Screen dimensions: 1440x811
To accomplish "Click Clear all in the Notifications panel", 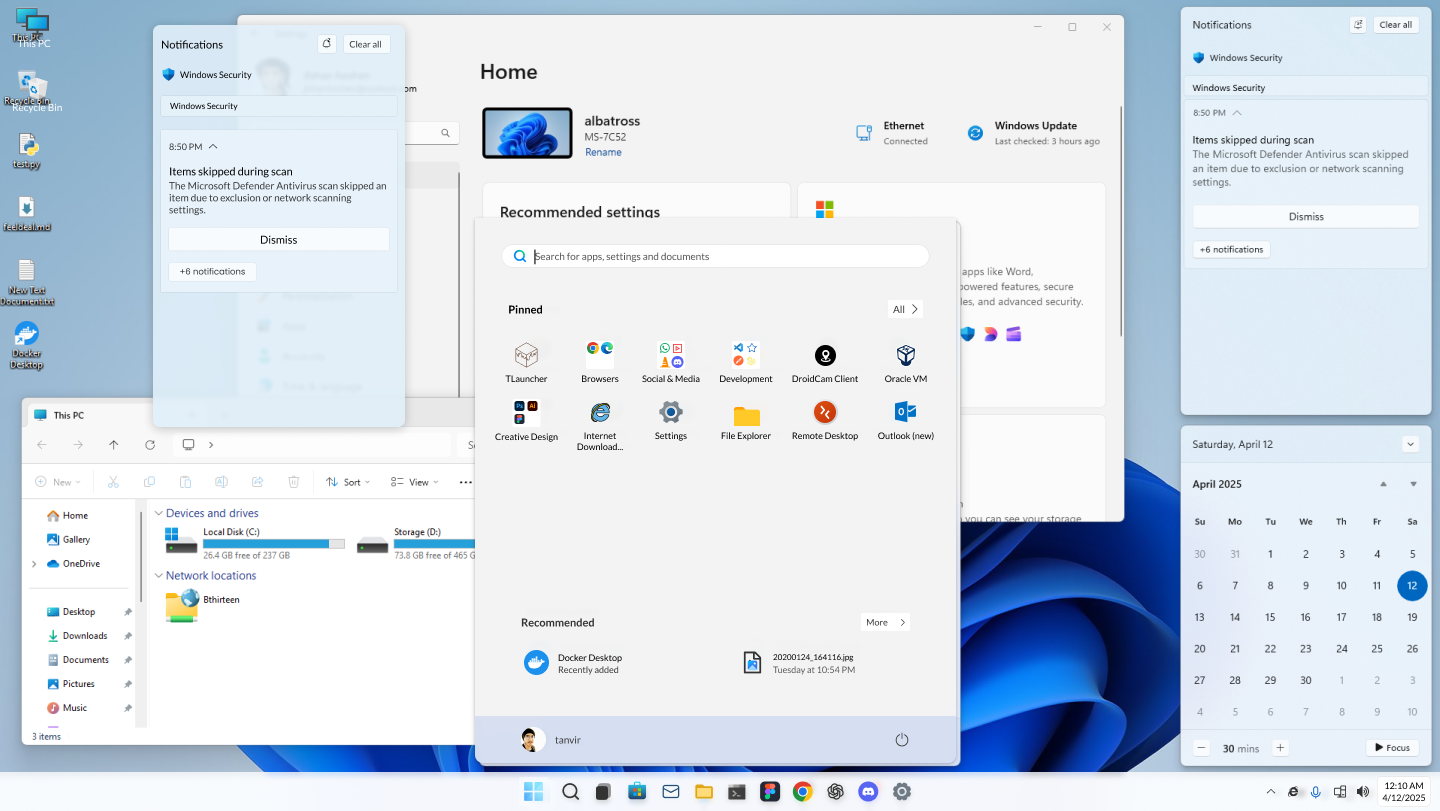I will click(x=365, y=43).
